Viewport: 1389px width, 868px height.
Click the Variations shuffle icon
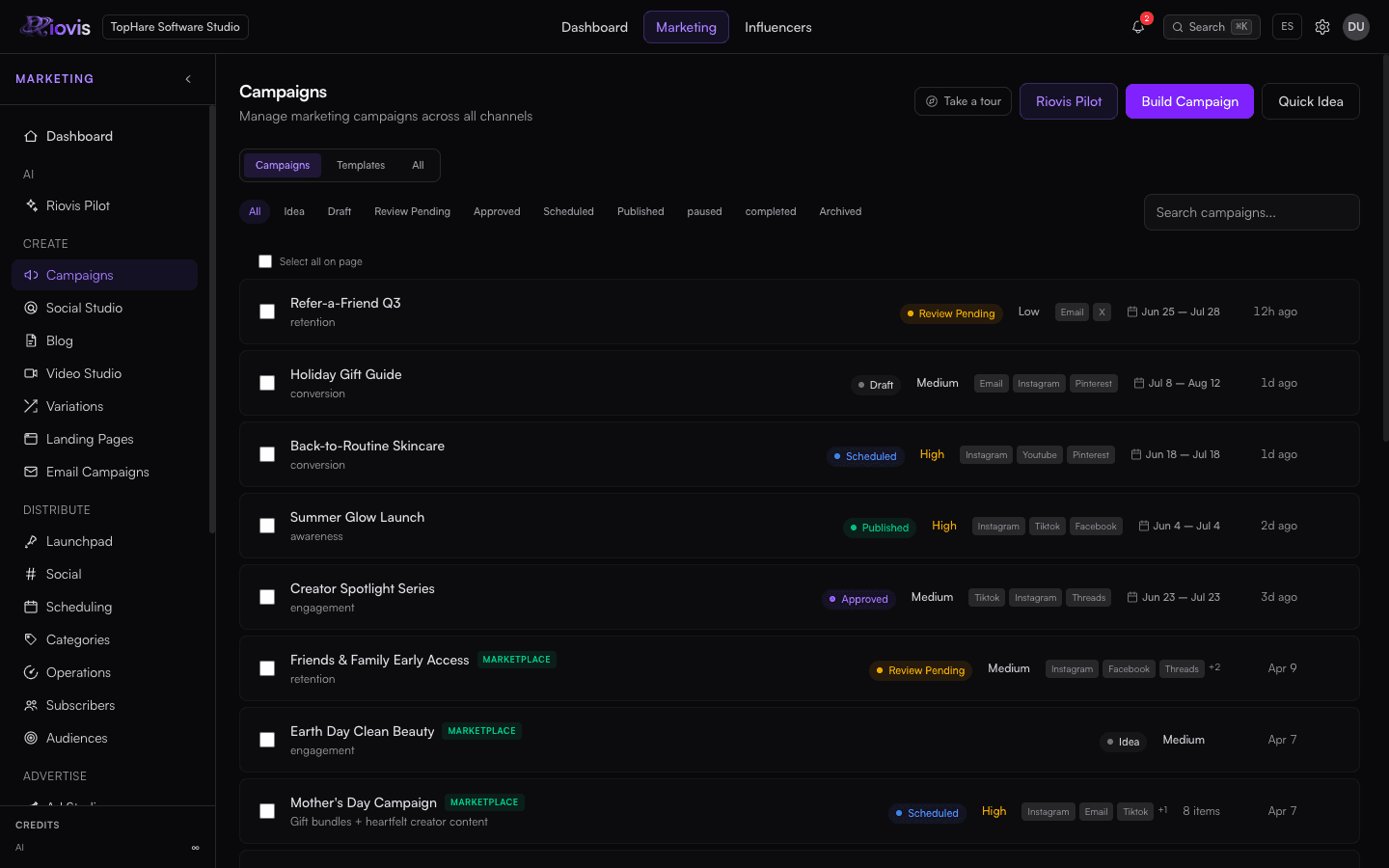(x=31, y=406)
